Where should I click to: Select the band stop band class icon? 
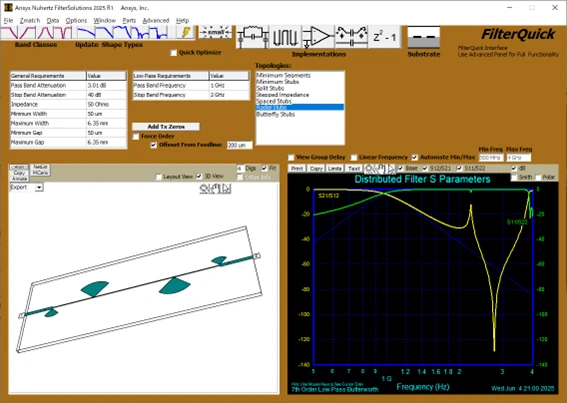click(x=63, y=33)
